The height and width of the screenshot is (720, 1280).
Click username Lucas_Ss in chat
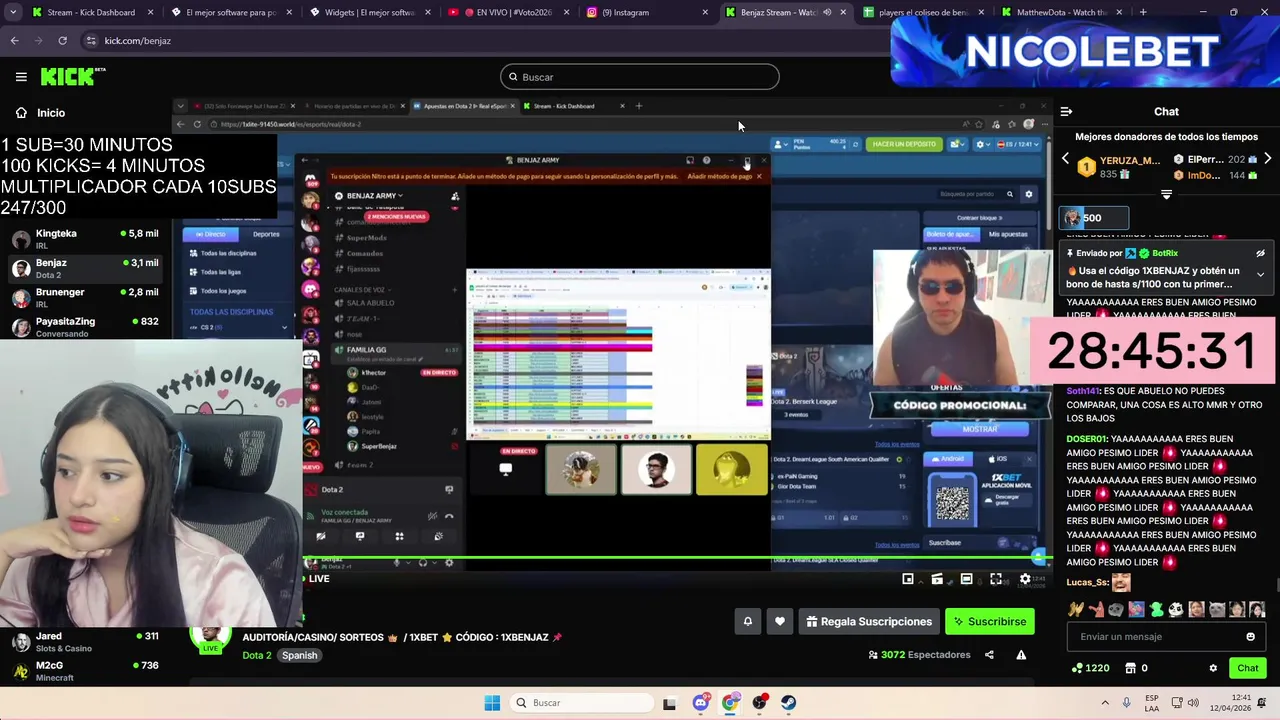coord(1087,582)
